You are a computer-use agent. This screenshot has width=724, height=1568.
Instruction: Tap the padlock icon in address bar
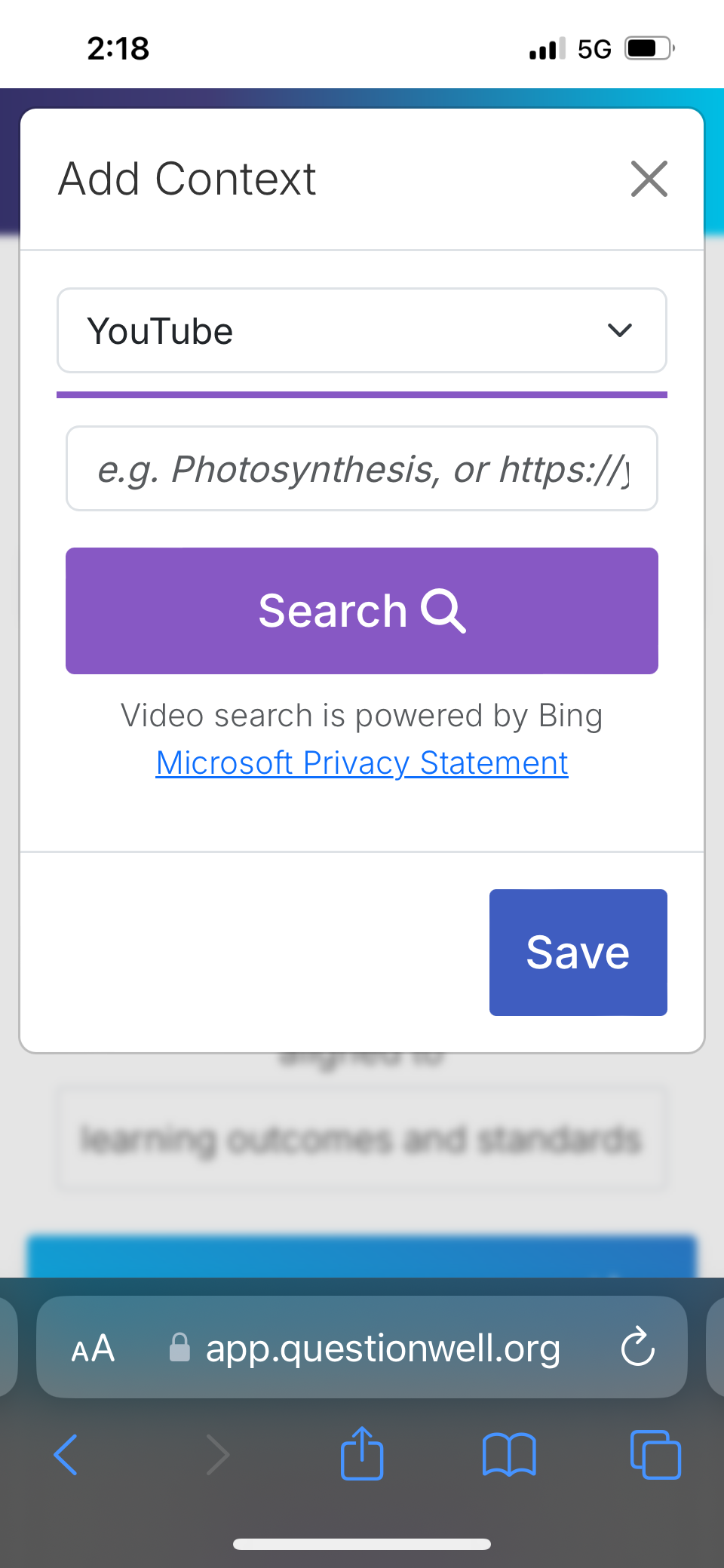(179, 1348)
